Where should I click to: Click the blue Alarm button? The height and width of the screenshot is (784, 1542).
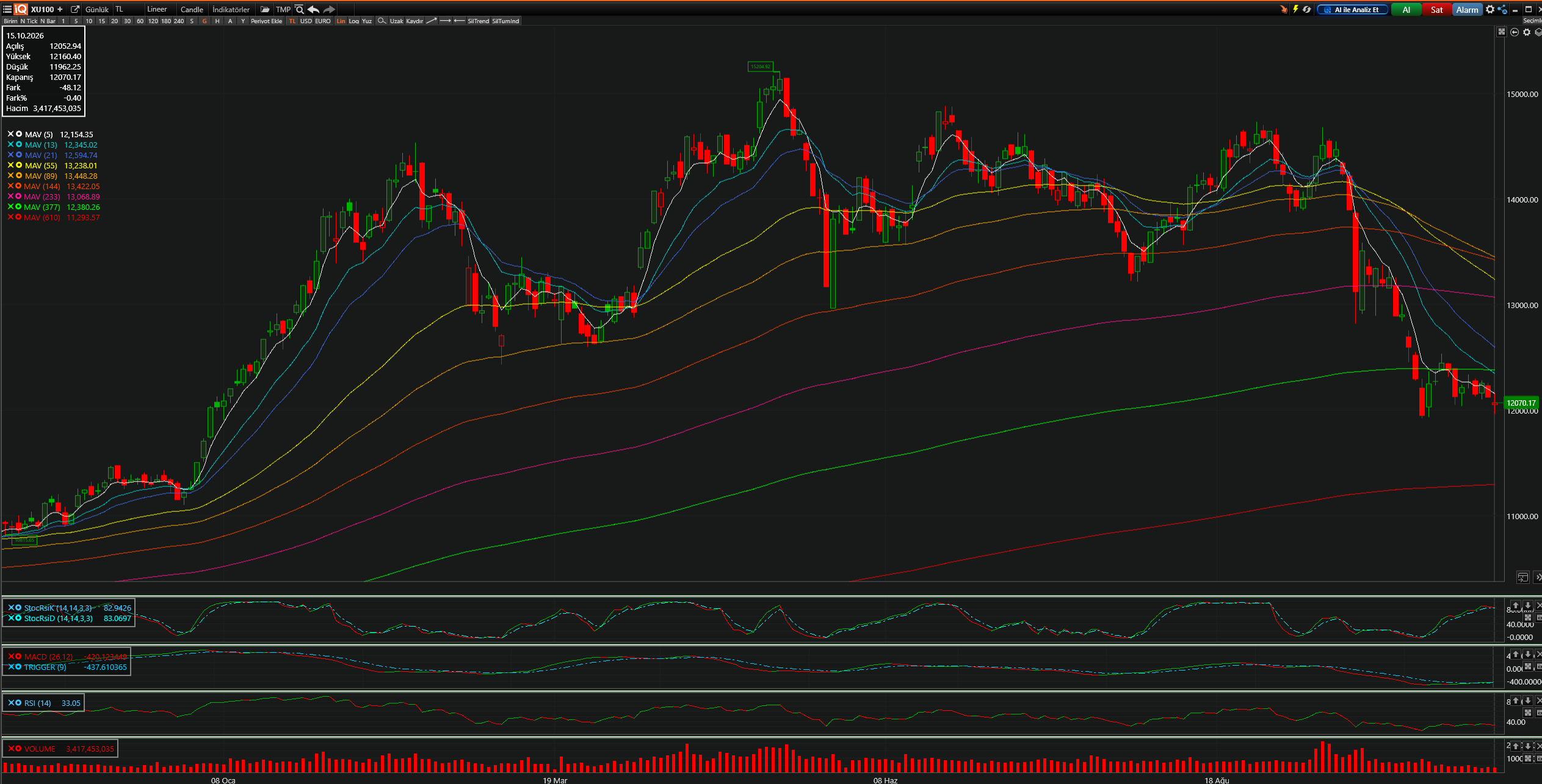point(1467,9)
